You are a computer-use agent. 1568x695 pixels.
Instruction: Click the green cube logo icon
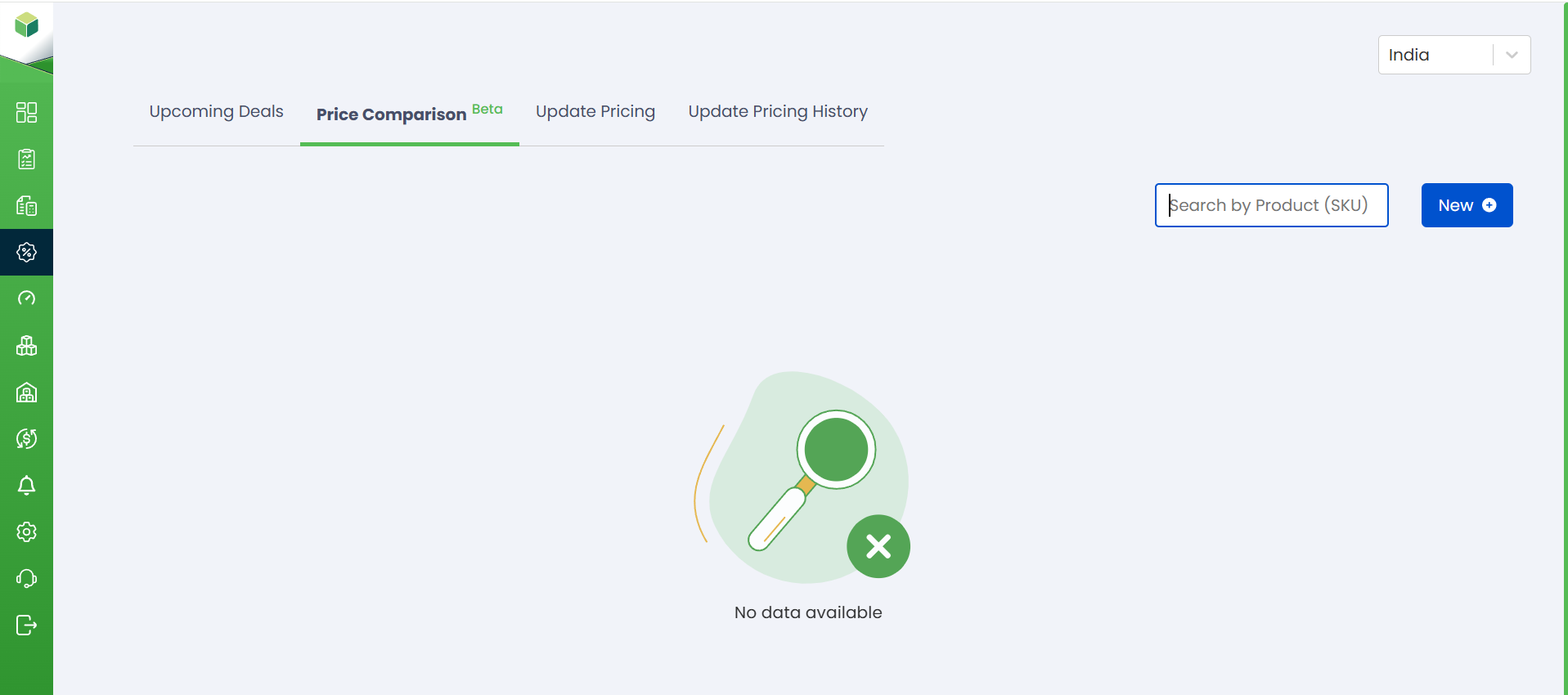tap(26, 25)
